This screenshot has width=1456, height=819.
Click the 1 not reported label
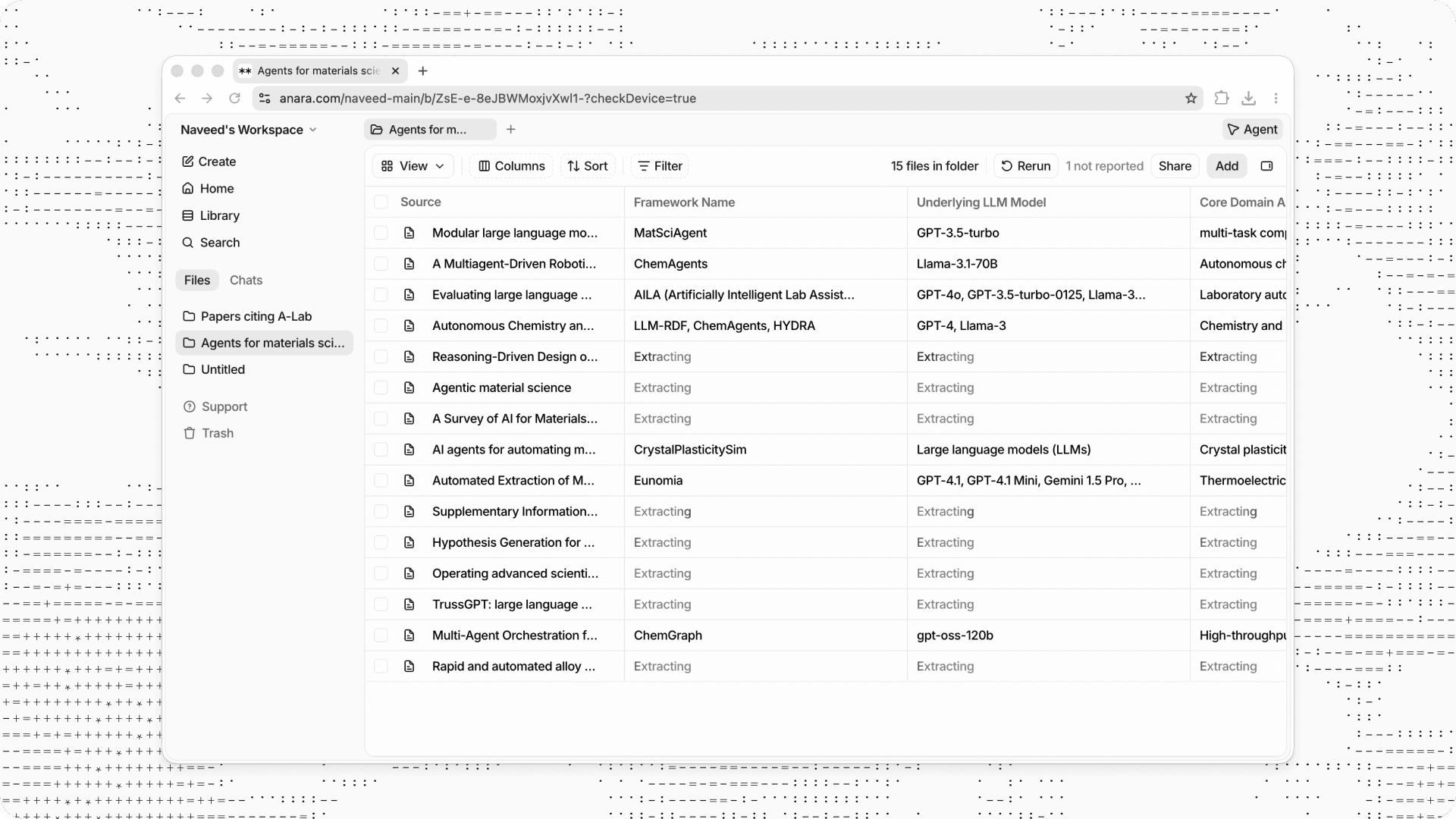pyautogui.click(x=1104, y=166)
